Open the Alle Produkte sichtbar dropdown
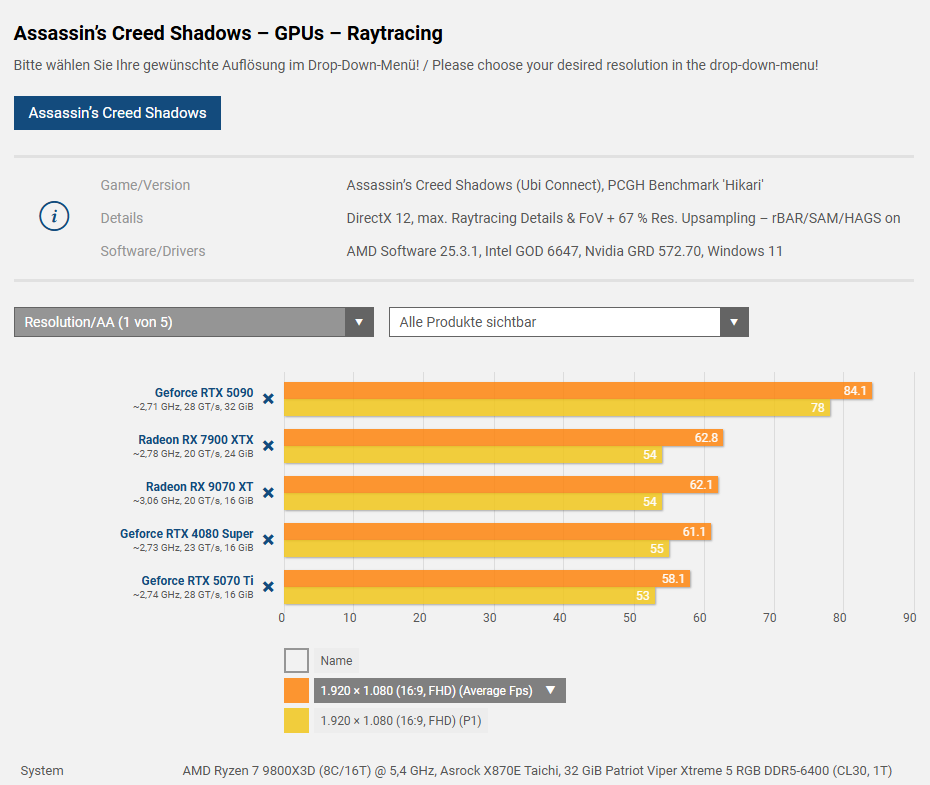 pos(569,322)
